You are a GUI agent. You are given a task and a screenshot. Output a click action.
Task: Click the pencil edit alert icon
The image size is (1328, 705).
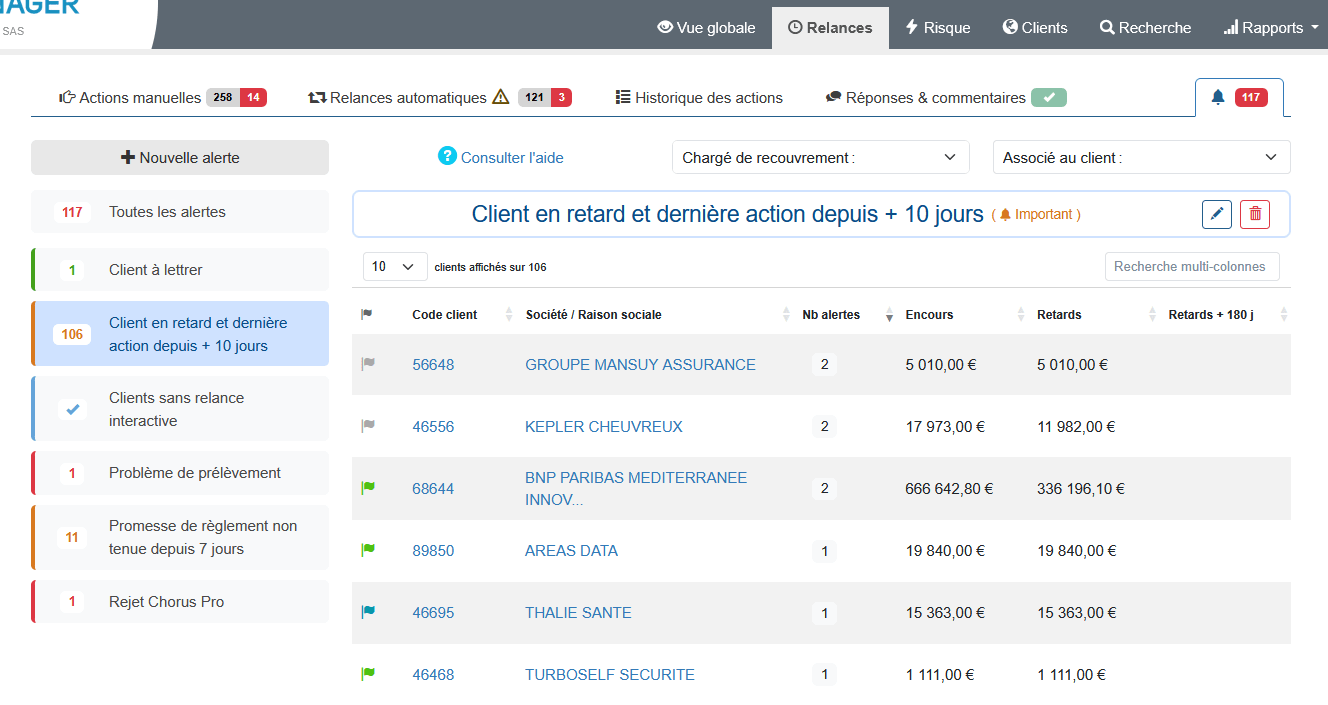pyautogui.click(x=1216, y=214)
